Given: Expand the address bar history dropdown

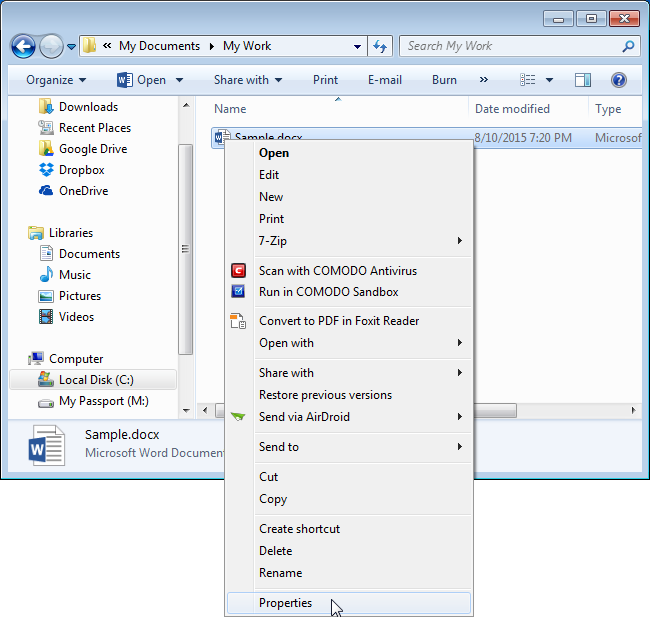Looking at the screenshot, I should click(x=357, y=47).
